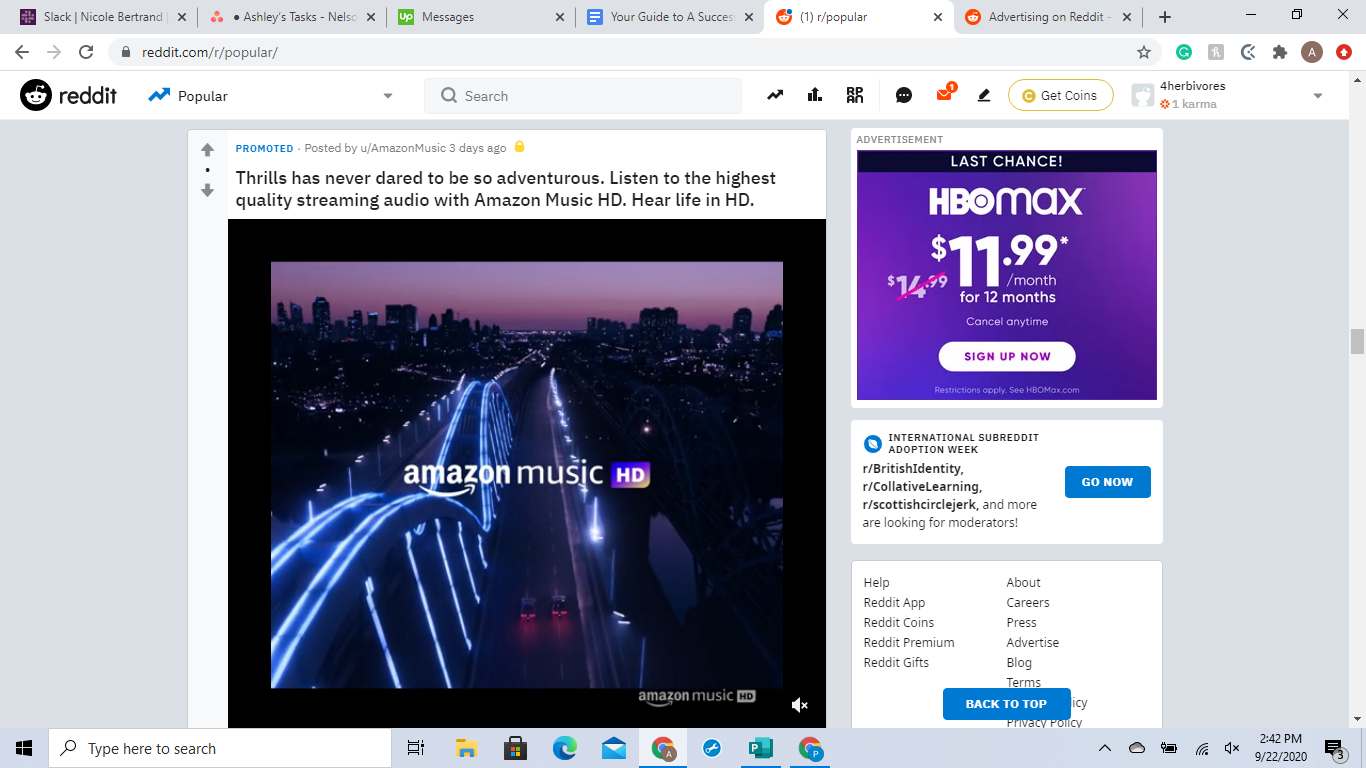Click the taskbar clock showing 2:42 PM
The width and height of the screenshot is (1366, 768).
pyautogui.click(x=1279, y=748)
